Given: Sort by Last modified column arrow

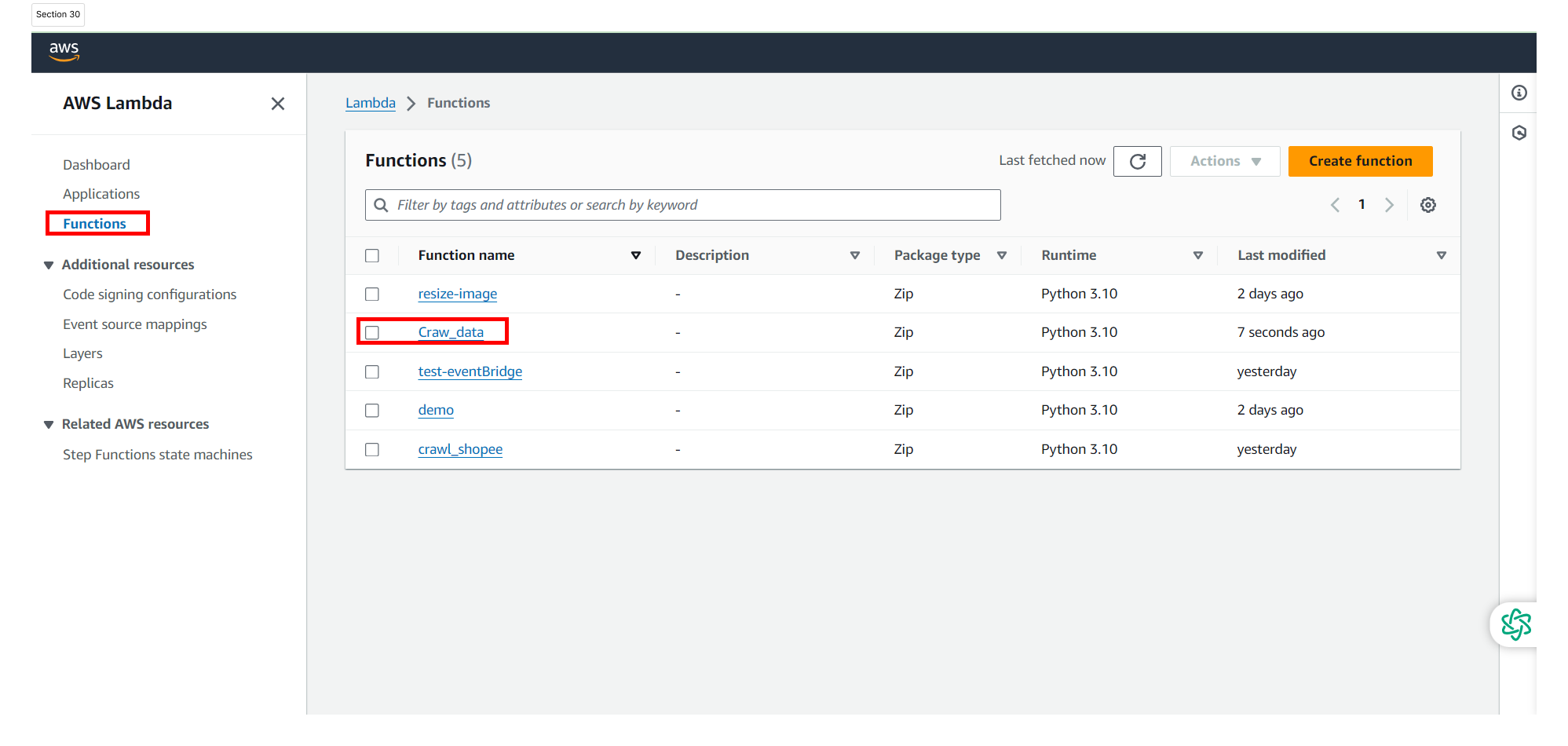Looking at the screenshot, I should [1442, 255].
